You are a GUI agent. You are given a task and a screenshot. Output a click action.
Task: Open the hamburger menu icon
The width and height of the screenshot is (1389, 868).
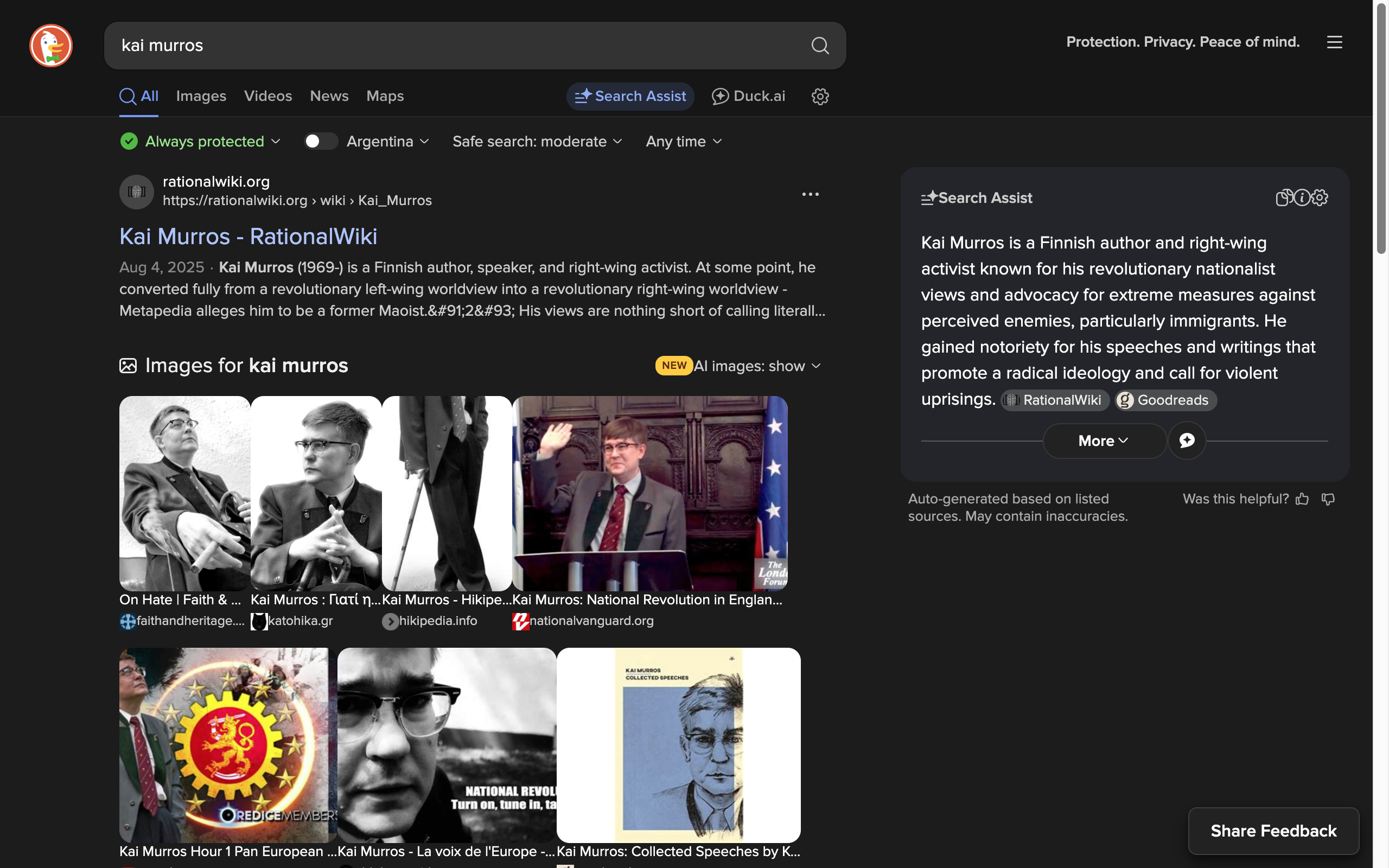tap(1334, 42)
